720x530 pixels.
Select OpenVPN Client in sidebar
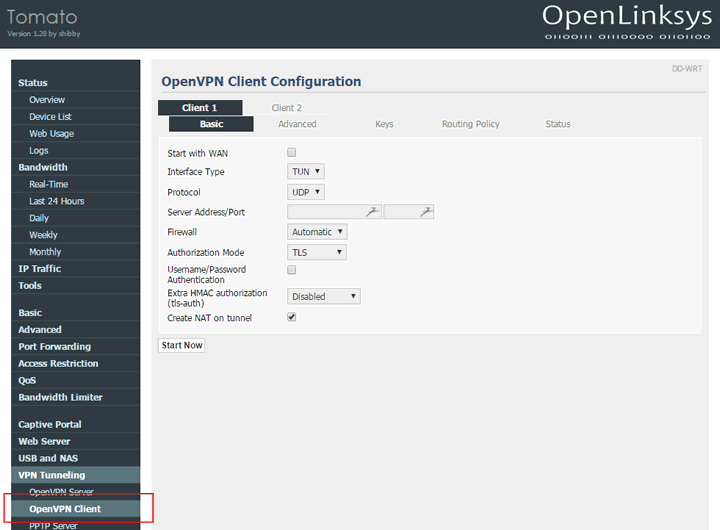[76, 509]
